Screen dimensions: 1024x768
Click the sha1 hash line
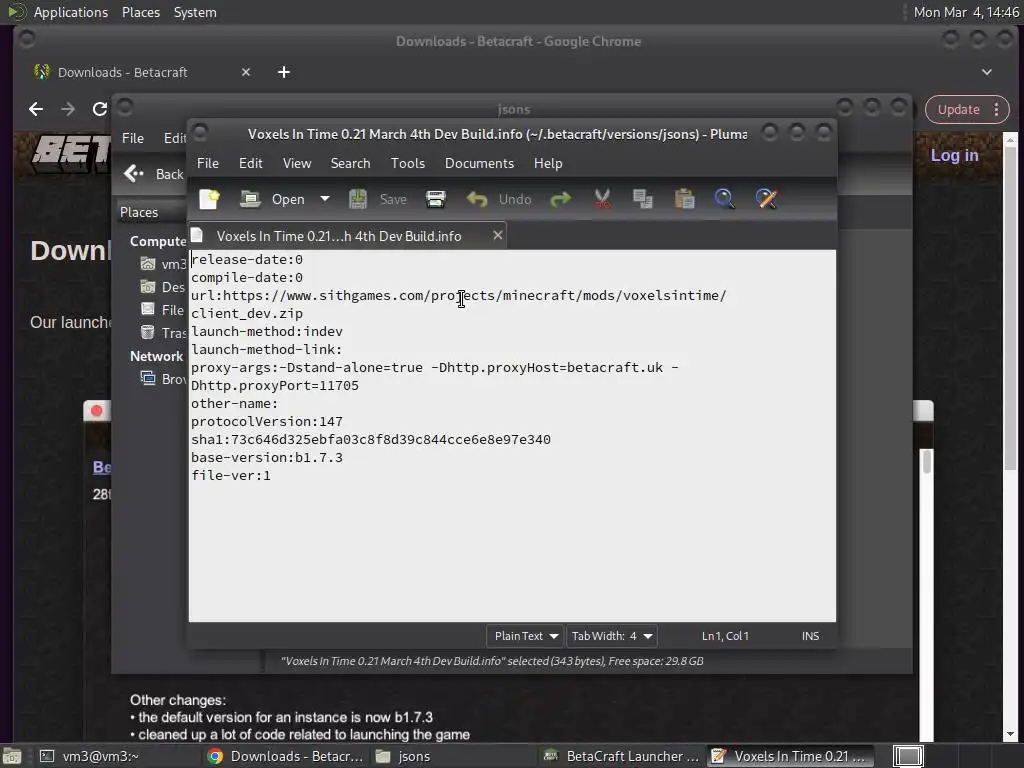point(371,440)
